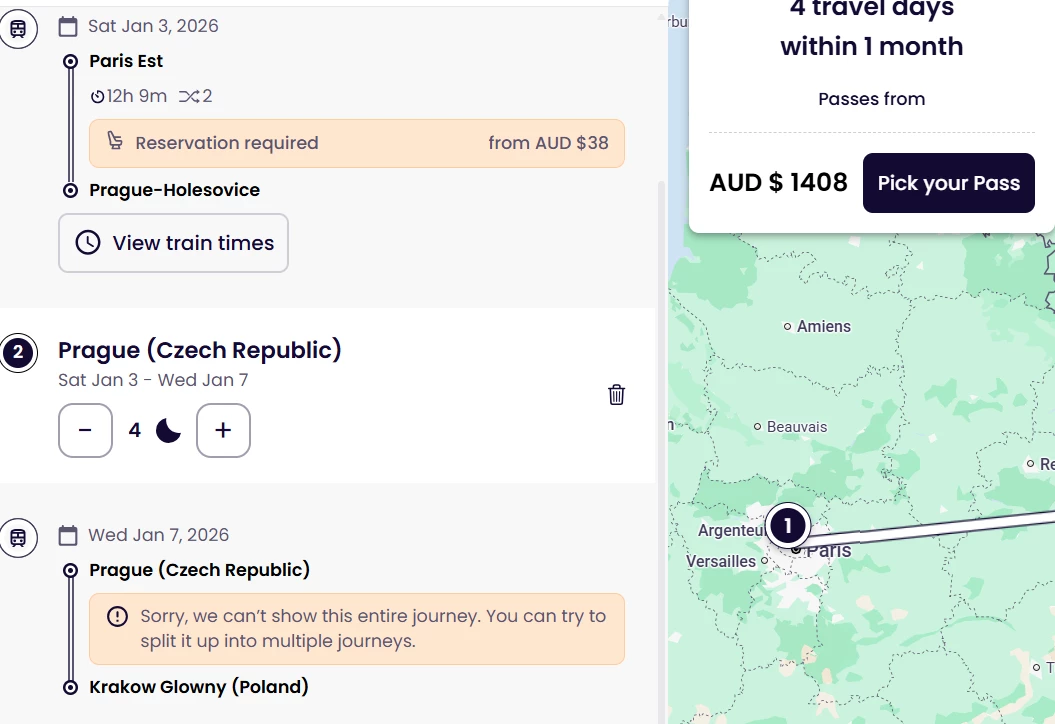Screen dimensions: 1055x724
Task: Click Paris Est departure station
Action: pos(126,61)
